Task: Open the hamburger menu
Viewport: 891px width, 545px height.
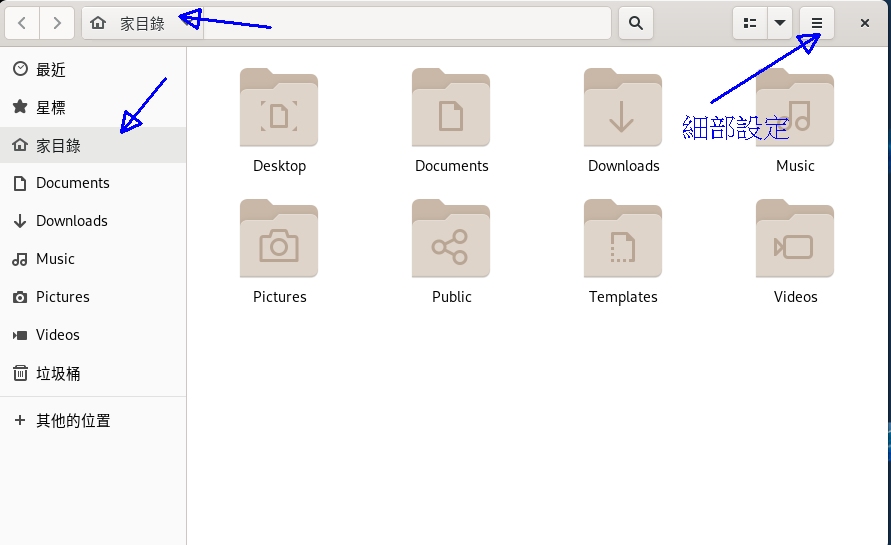Action: tap(817, 23)
